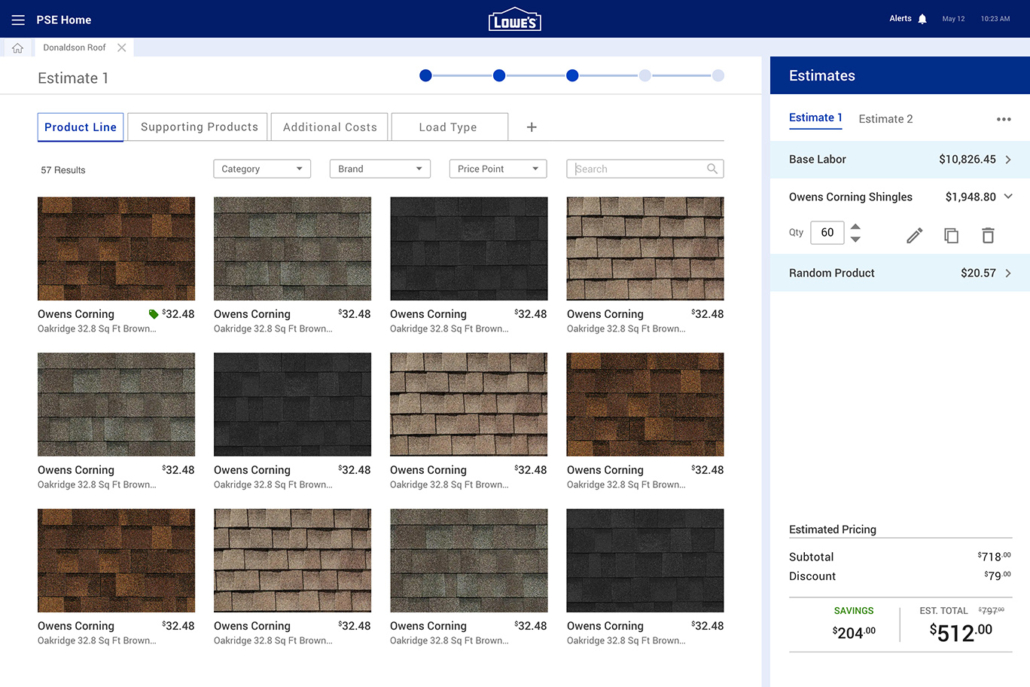Viewport: 1030px width, 687px height.
Task: Click the search magnifier icon
Action: [x=712, y=169]
